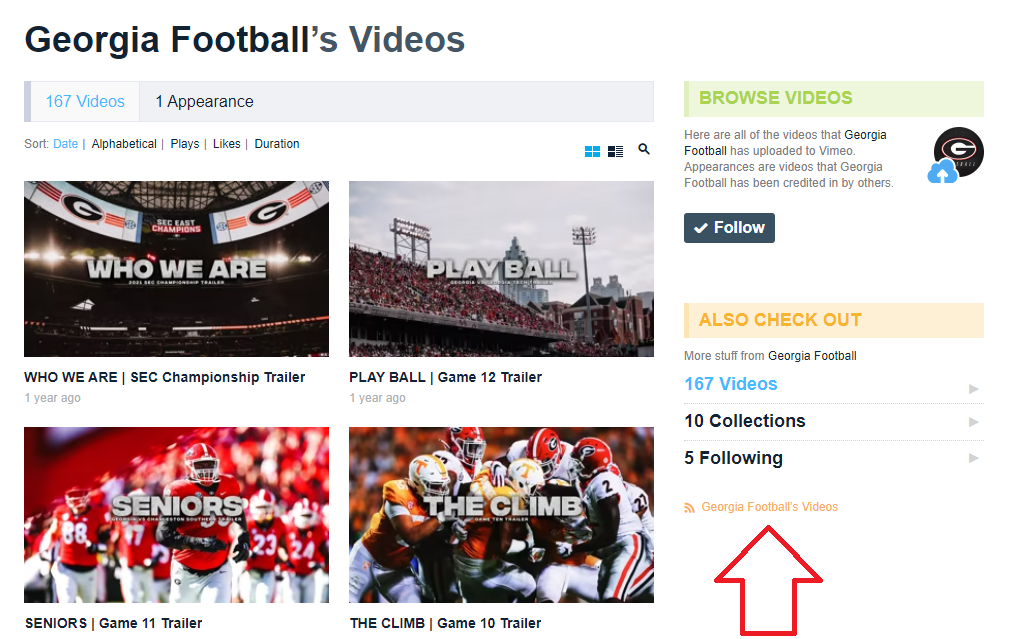Open 10 Collections link
1010x639 pixels.
(x=745, y=421)
